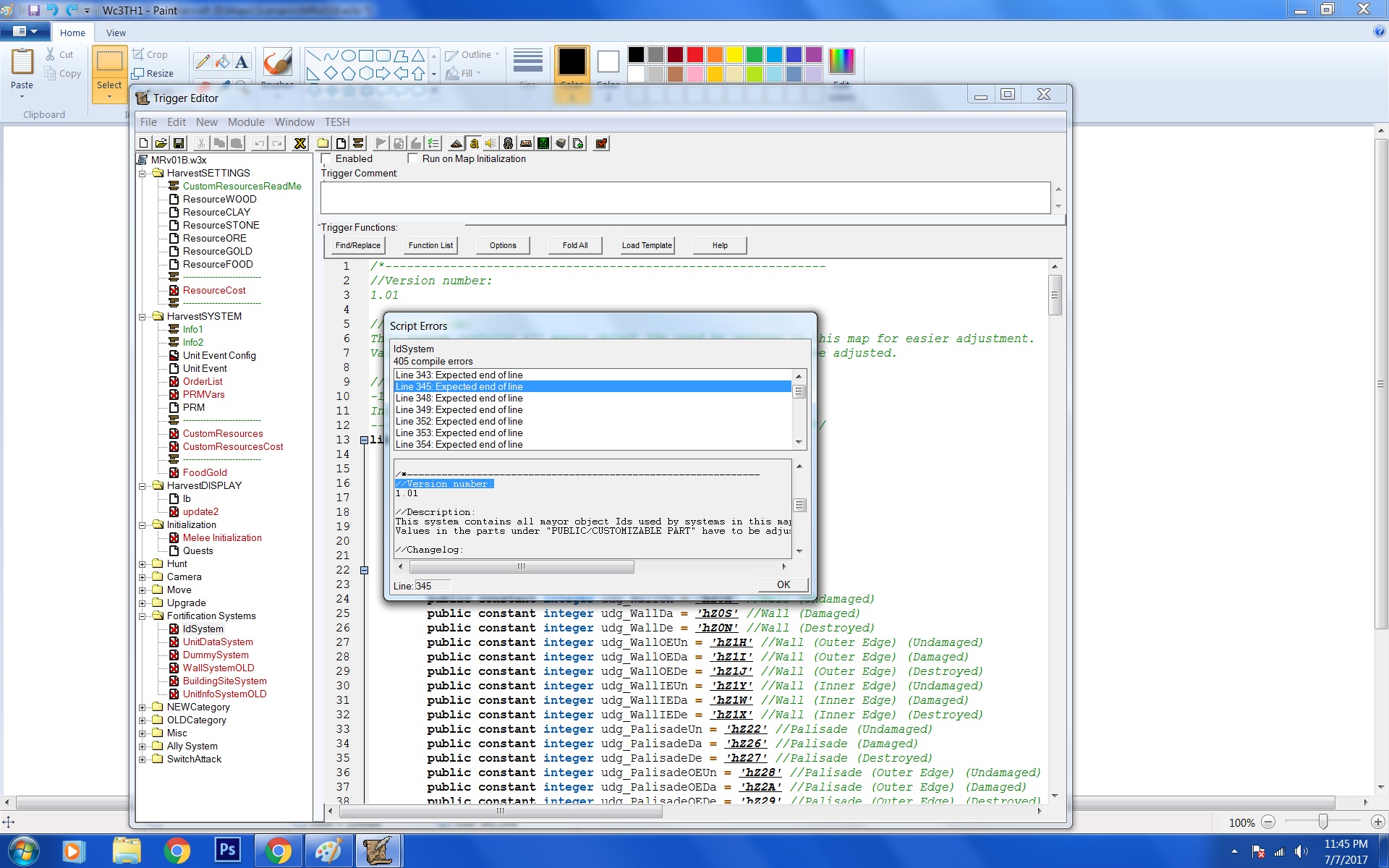
Task: Click the Line number field in Script Errors
Action: tap(432, 586)
